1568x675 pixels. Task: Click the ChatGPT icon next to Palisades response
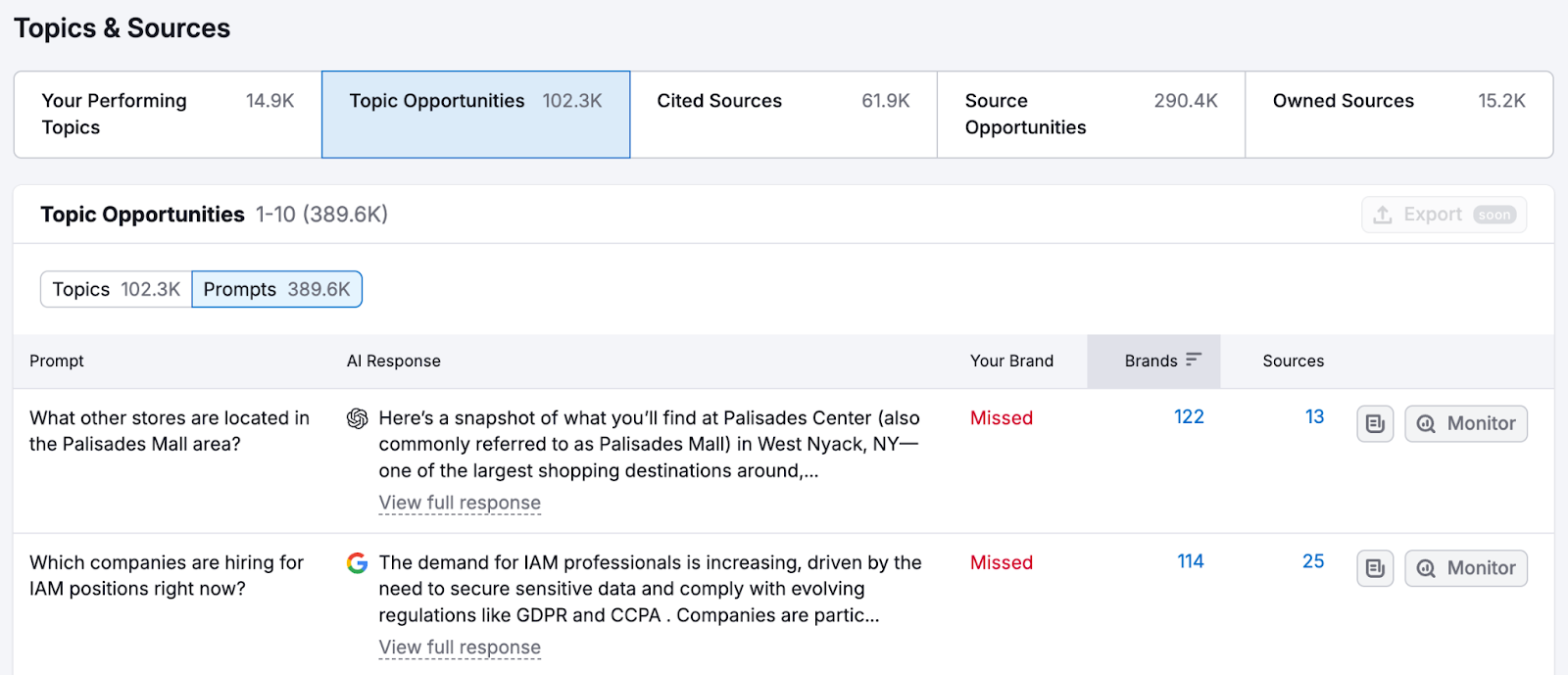point(358,418)
